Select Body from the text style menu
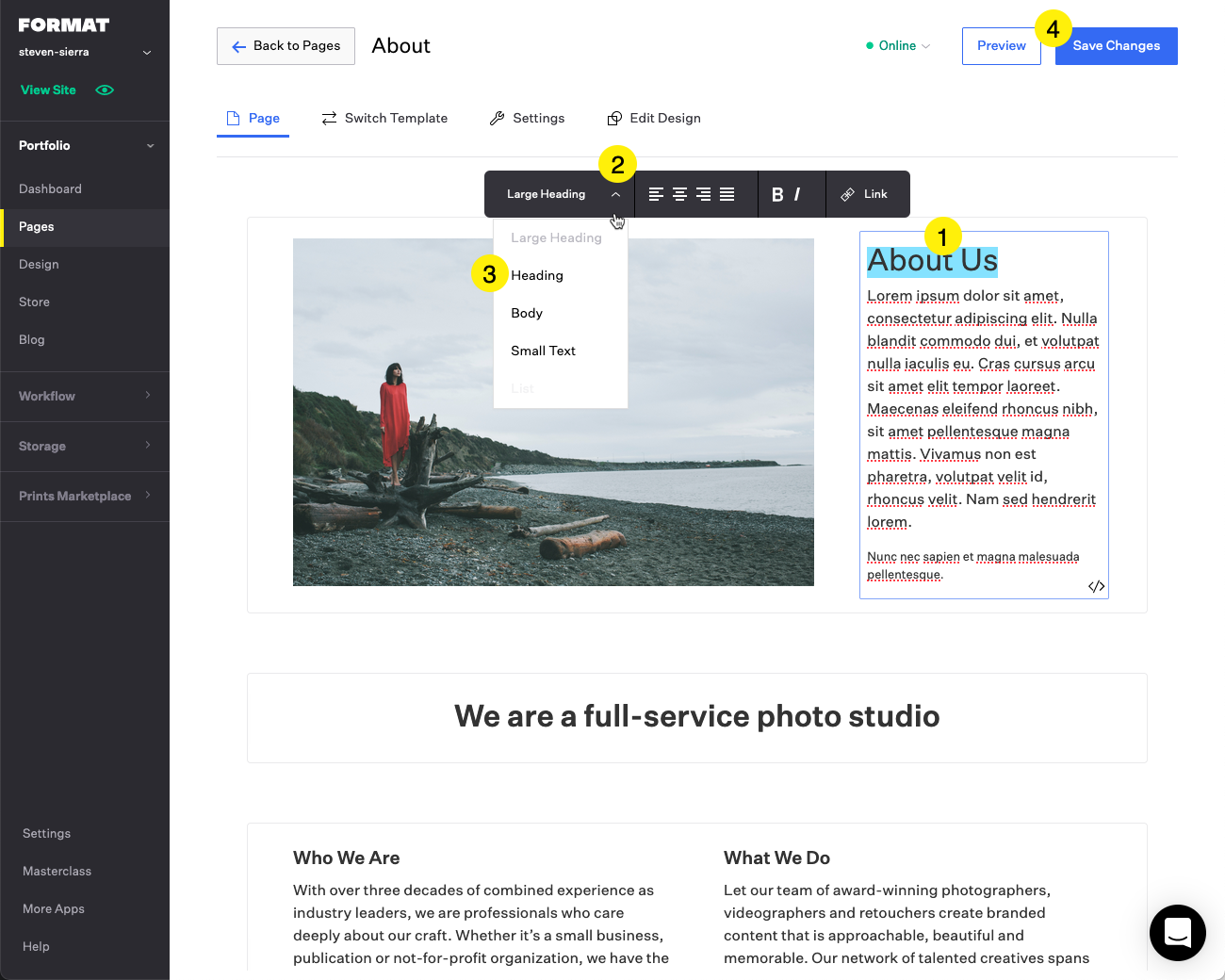This screenshot has width=1225, height=980. click(527, 313)
